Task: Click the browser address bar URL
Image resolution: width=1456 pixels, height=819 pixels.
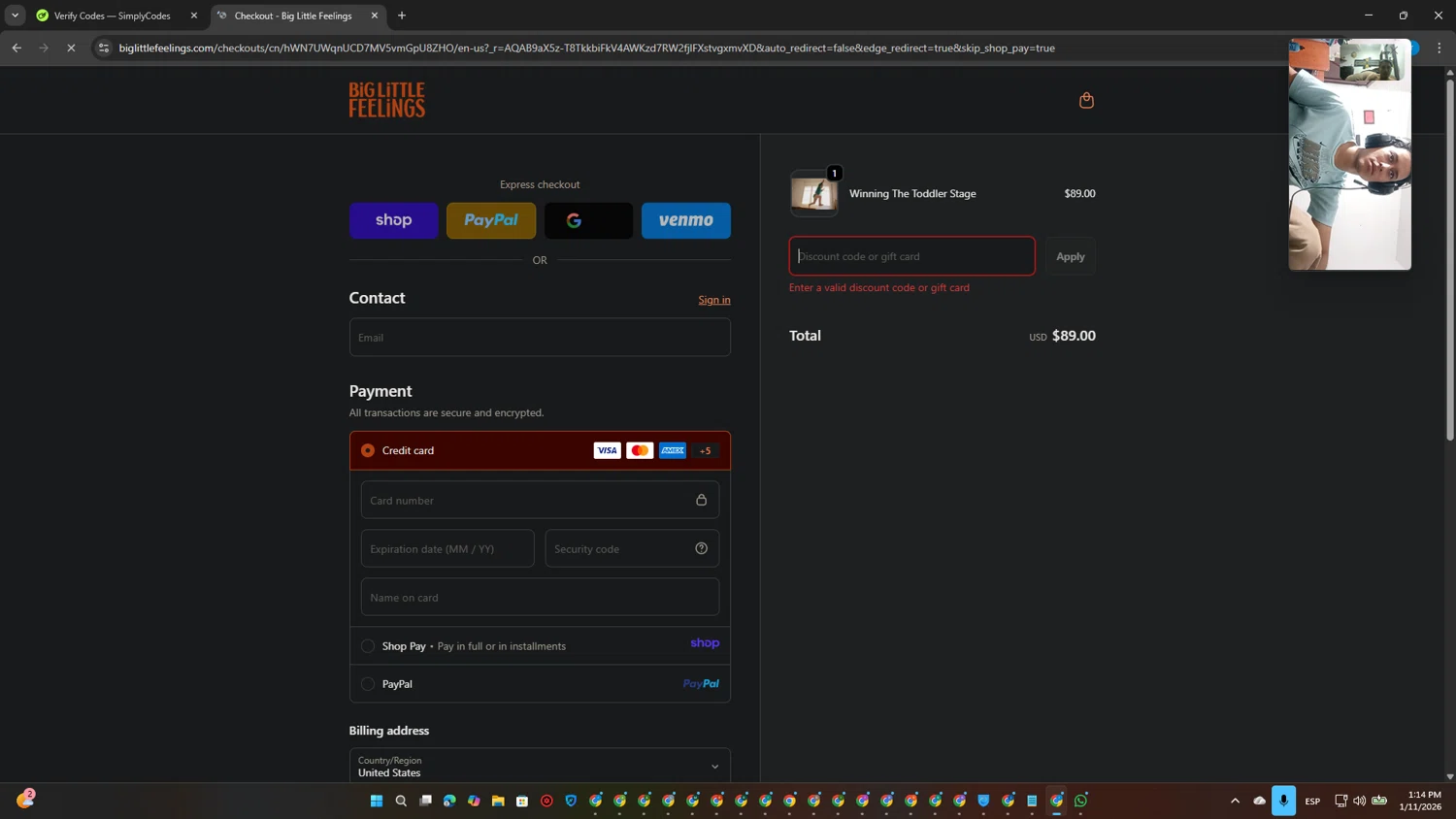Action: pyautogui.click(x=586, y=48)
